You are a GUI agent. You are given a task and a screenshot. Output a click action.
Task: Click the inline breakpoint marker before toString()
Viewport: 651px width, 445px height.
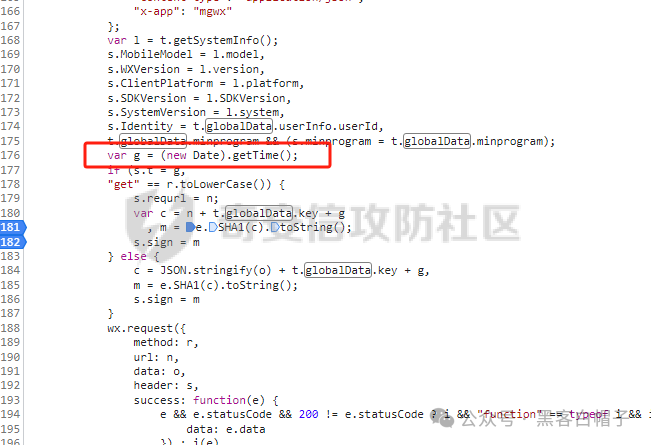click(275, 227)
